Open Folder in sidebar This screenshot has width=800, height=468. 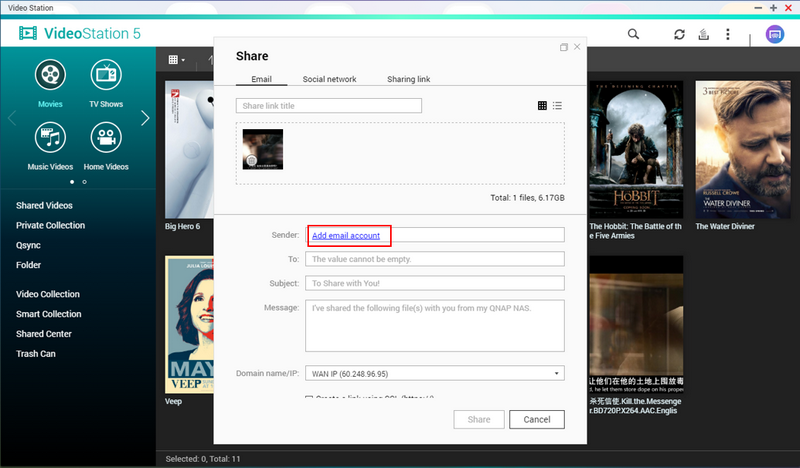[x=29, y=265]
